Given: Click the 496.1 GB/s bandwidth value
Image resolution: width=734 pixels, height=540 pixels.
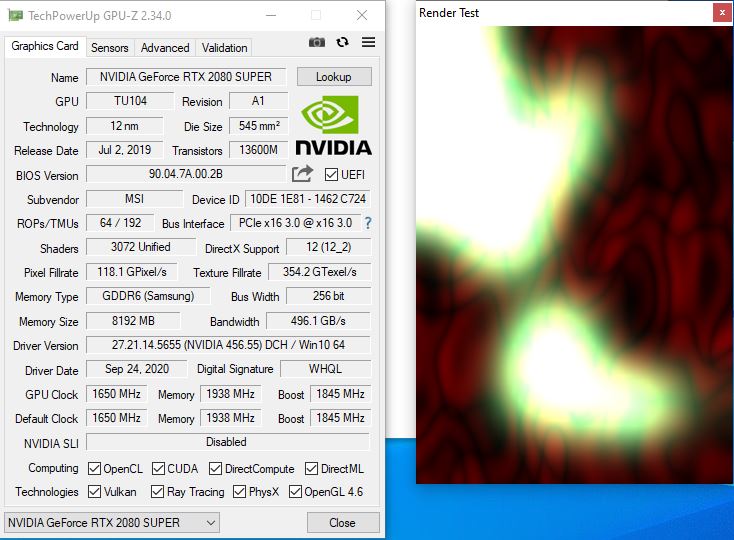Looking at the screenshot, I should (x=318, y=321).
